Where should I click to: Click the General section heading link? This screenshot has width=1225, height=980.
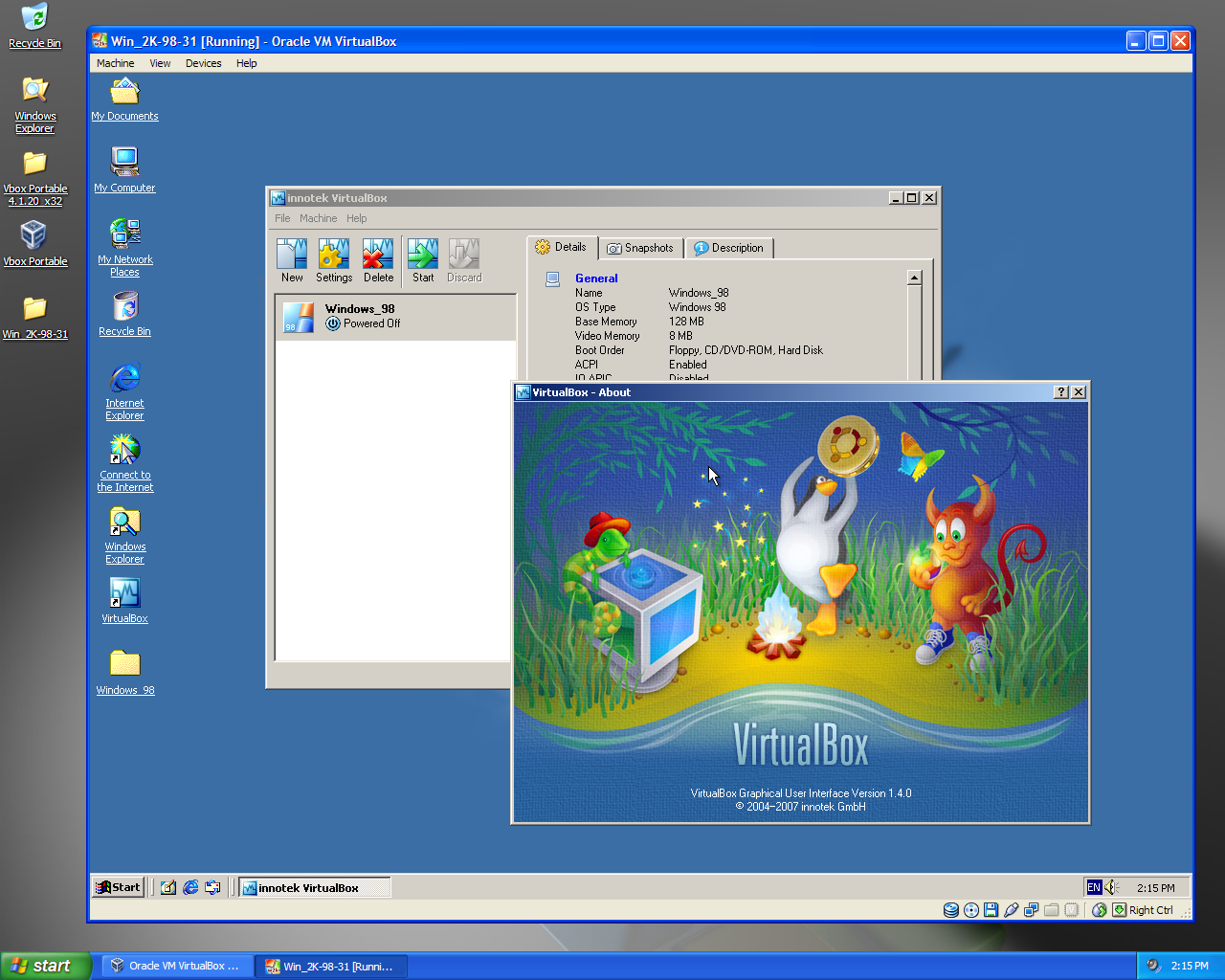click(596, 278)
